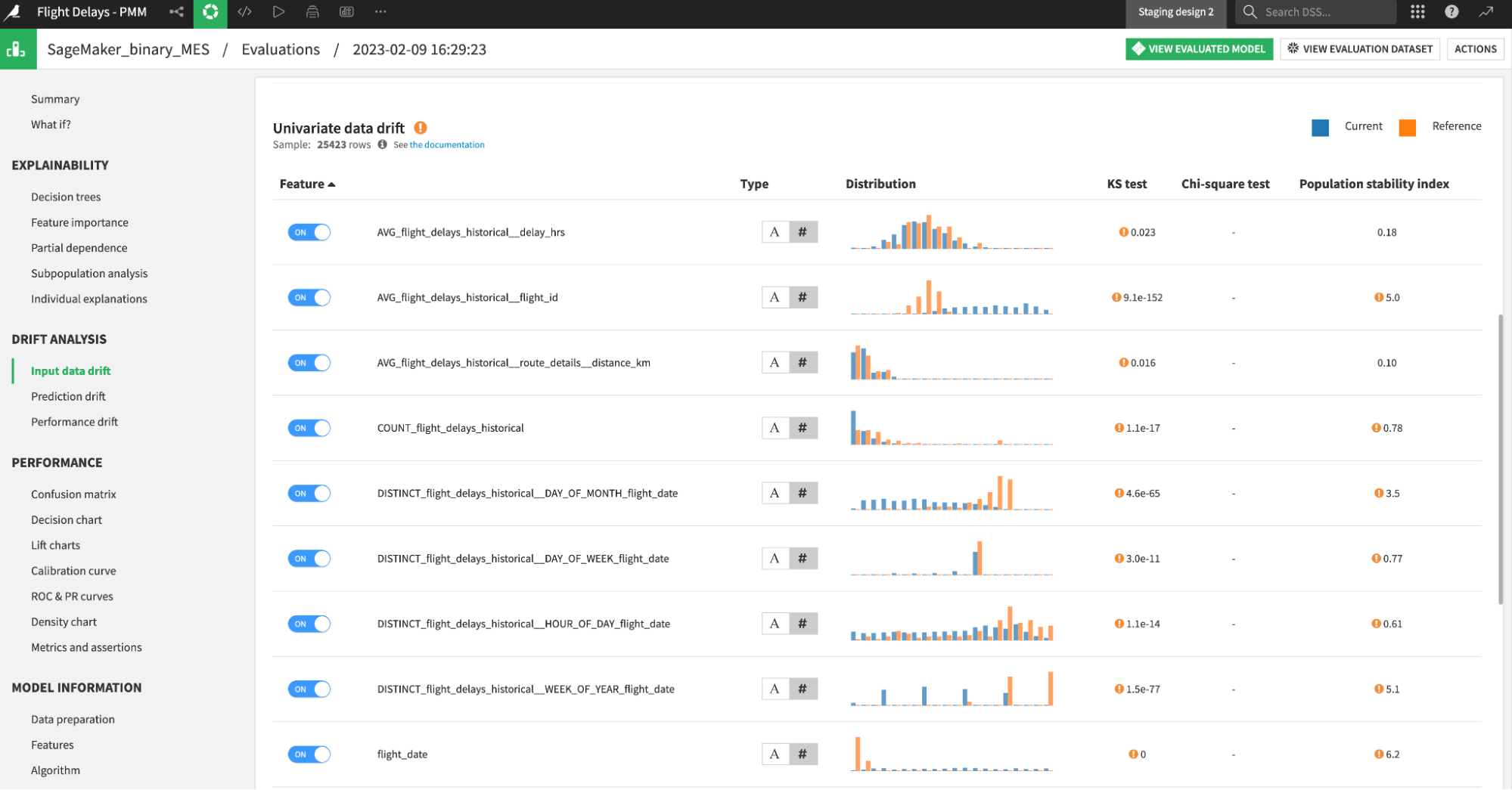Disable drift tracking for flight_date feature

point(309,754)
